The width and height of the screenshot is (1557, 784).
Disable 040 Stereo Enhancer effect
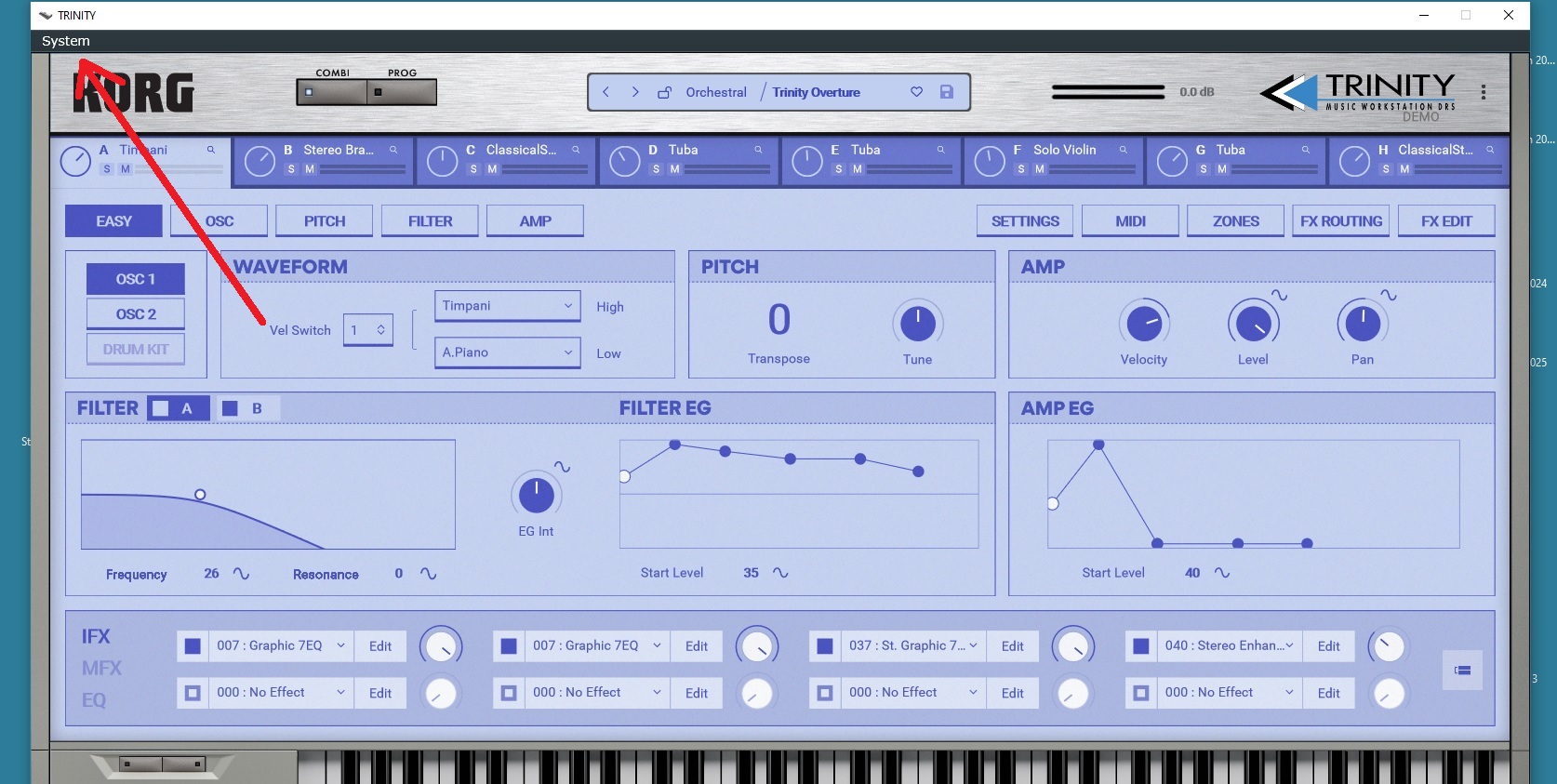click(1141, 646)
